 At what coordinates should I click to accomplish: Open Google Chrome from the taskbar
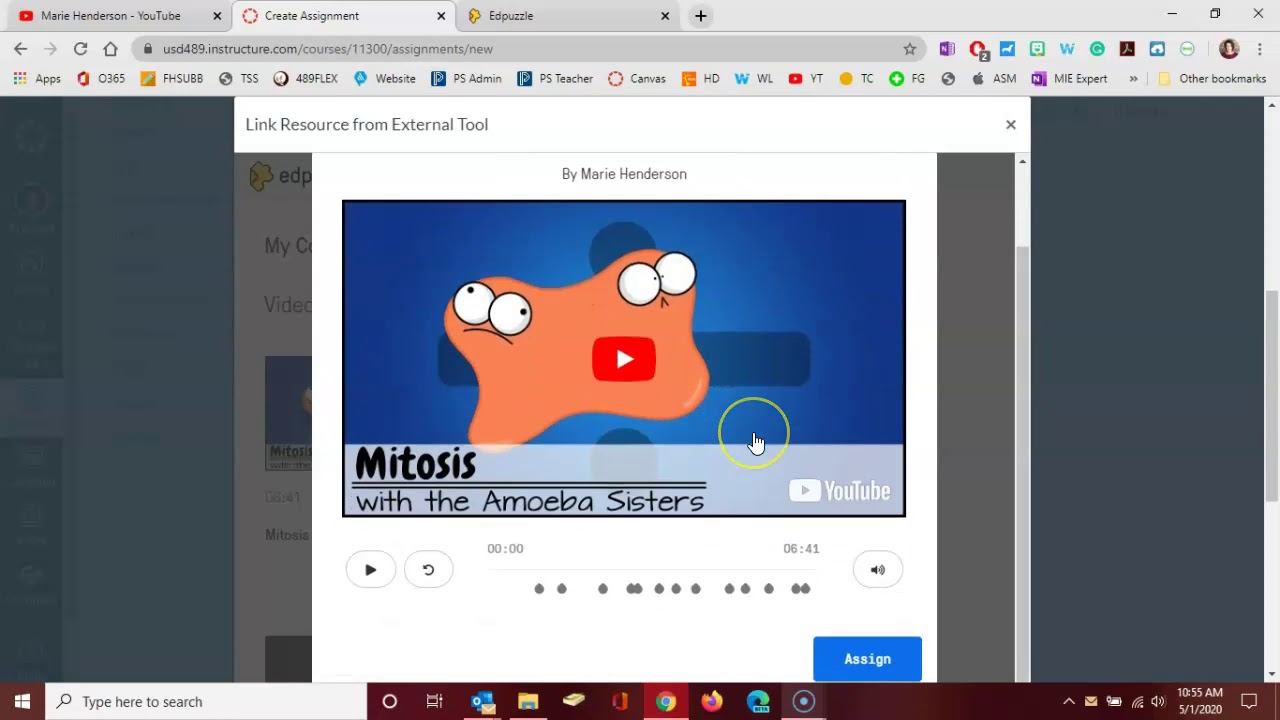pos(666,701)
